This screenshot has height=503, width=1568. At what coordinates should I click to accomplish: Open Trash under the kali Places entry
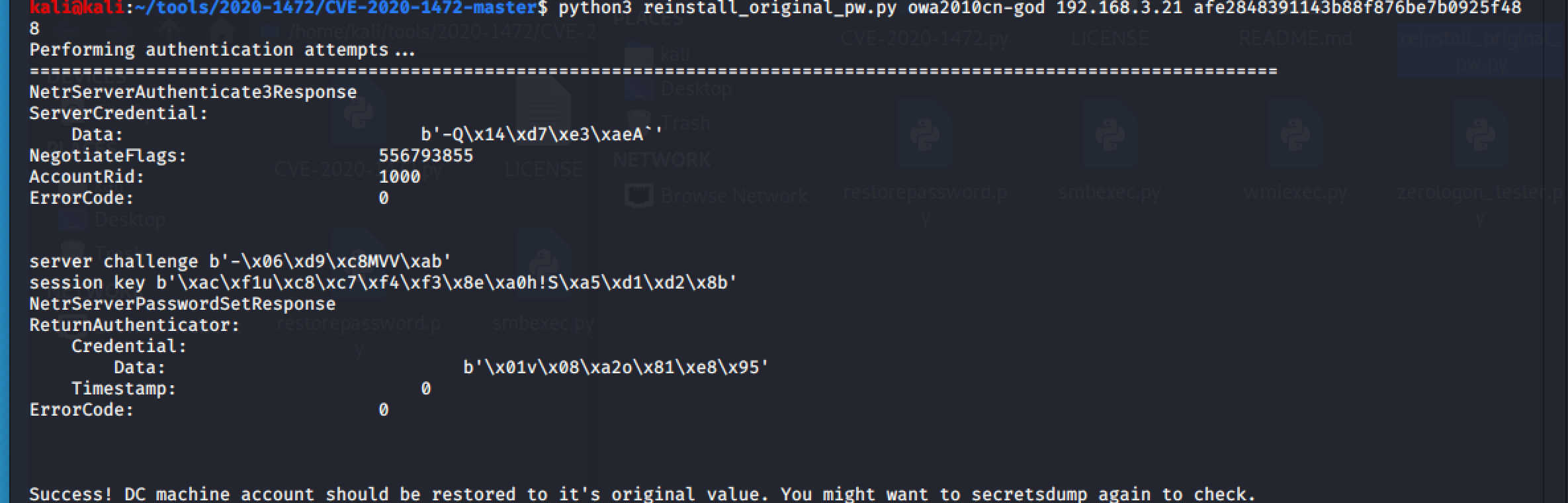click(685, 123)
